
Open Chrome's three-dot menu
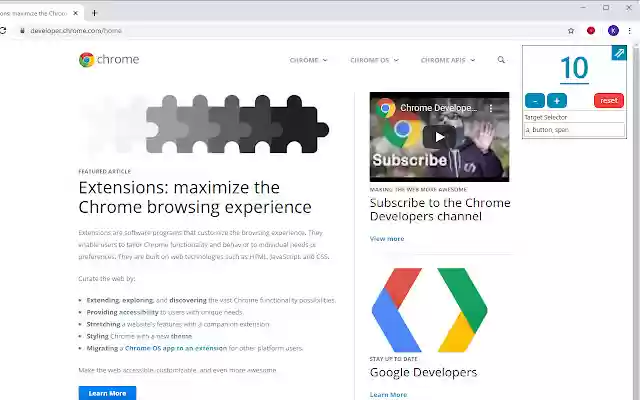click(x=630, y=31)
